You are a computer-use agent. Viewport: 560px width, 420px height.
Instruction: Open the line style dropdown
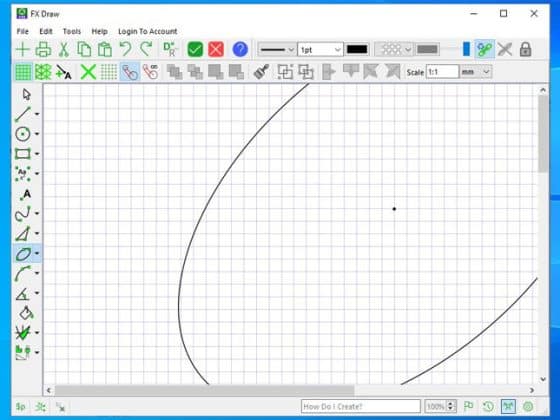click(x=276, y=50)
